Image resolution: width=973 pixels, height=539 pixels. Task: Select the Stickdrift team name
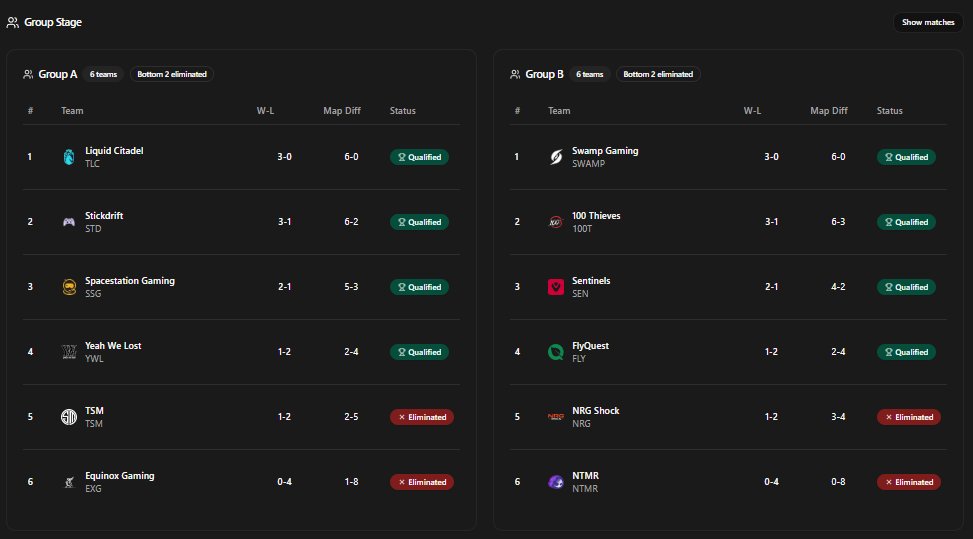coord(104,216)
